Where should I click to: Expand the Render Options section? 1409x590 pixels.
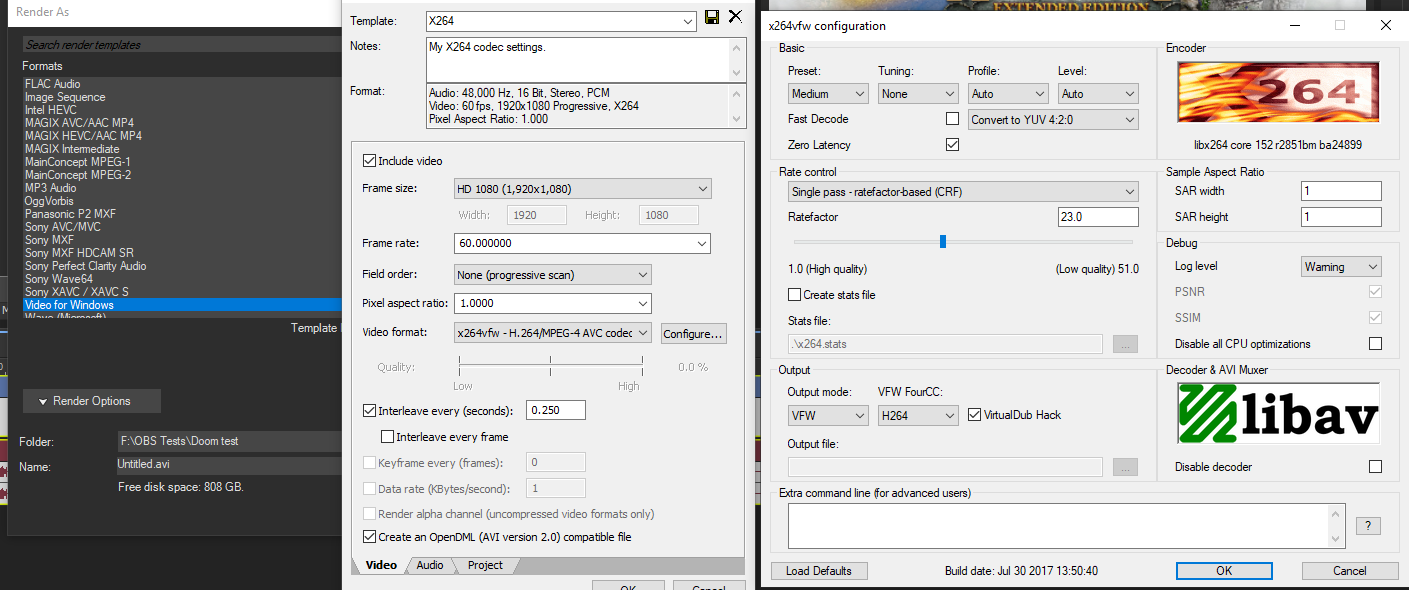click(92, 401)
